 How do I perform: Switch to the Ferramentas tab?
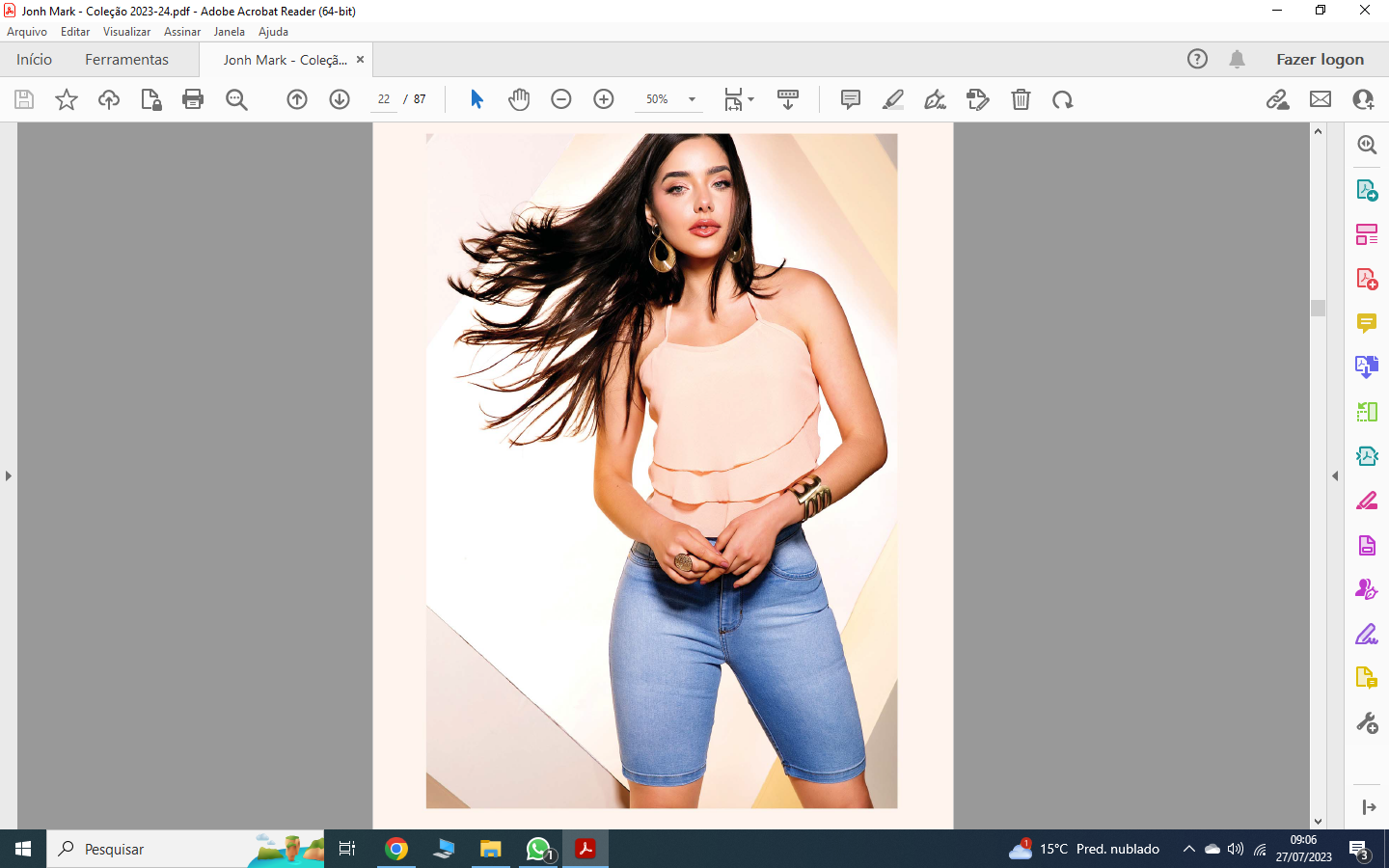click(x=126, y=60)
